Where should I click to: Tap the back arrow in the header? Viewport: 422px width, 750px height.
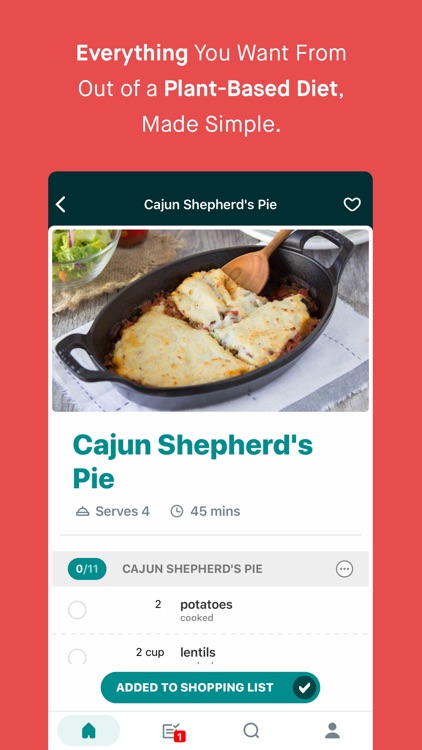coord(60,205)
